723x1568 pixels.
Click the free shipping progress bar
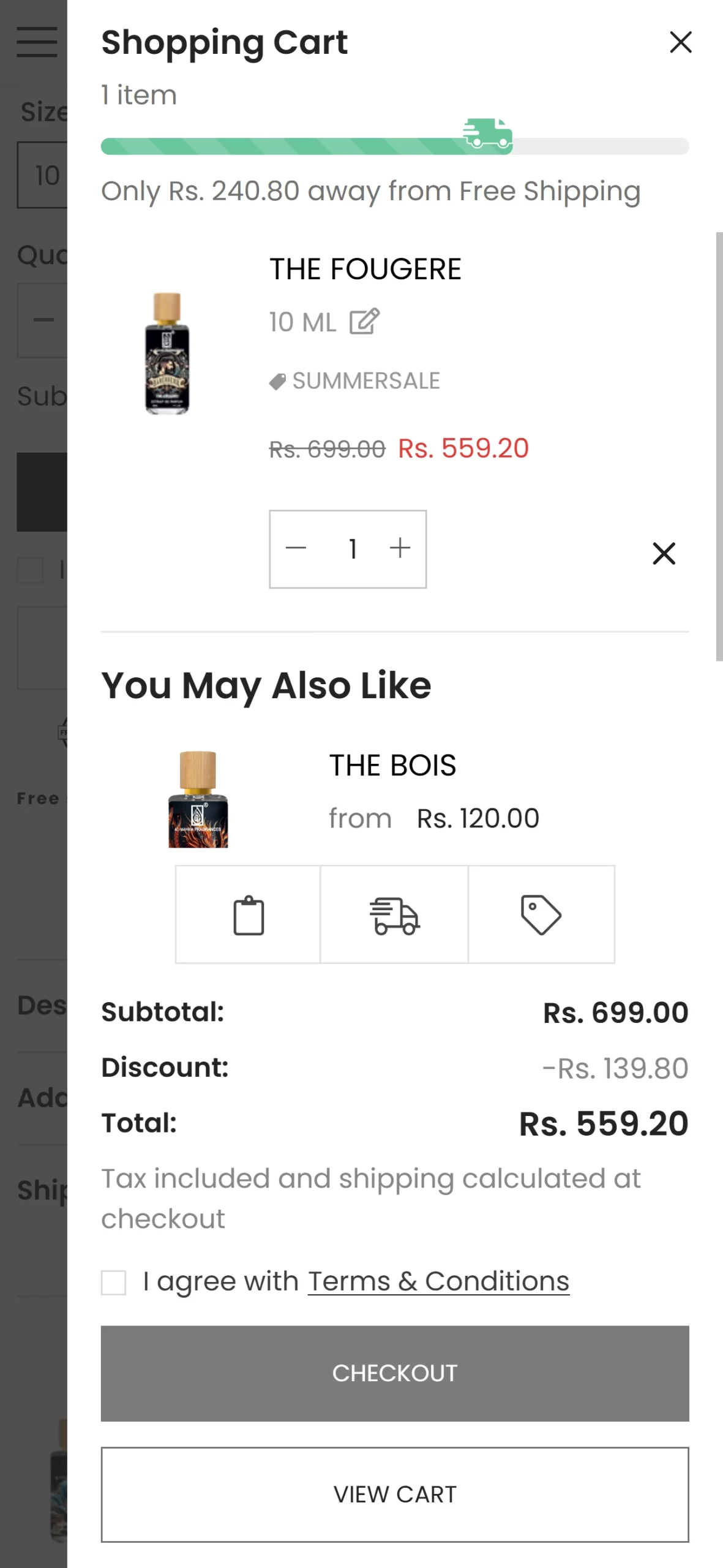pos(395,146)
